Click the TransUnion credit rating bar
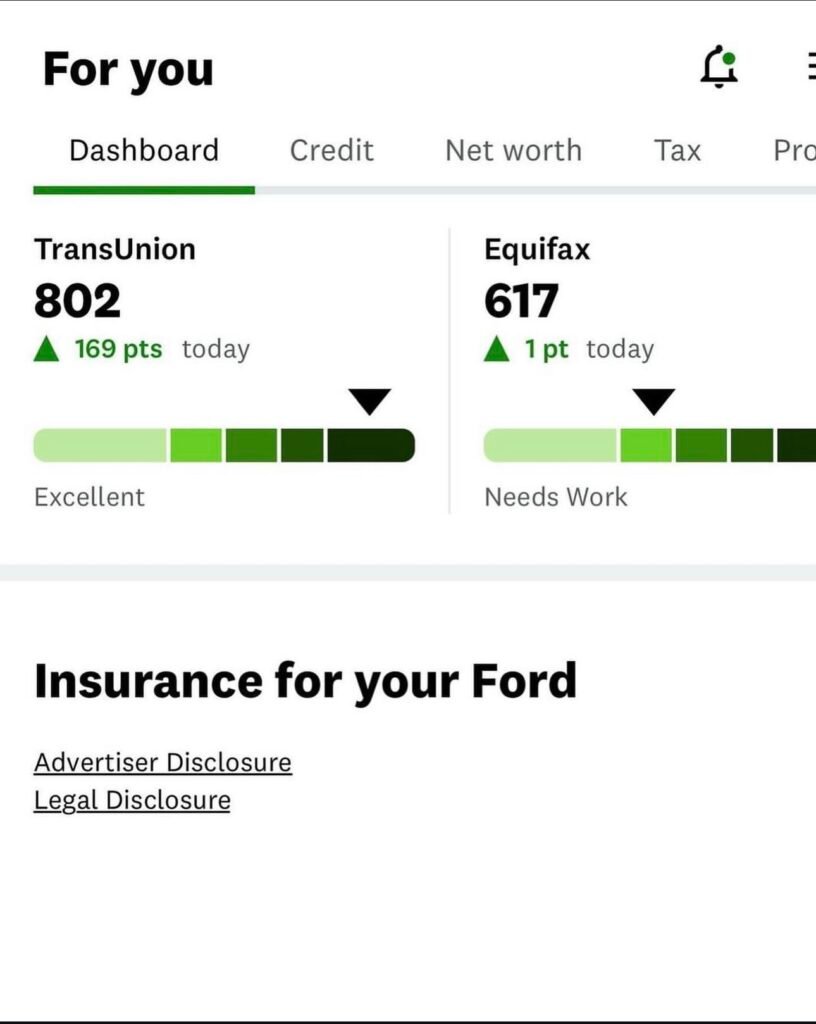This screenshot has height=1024, width=816. click(224, 445)
